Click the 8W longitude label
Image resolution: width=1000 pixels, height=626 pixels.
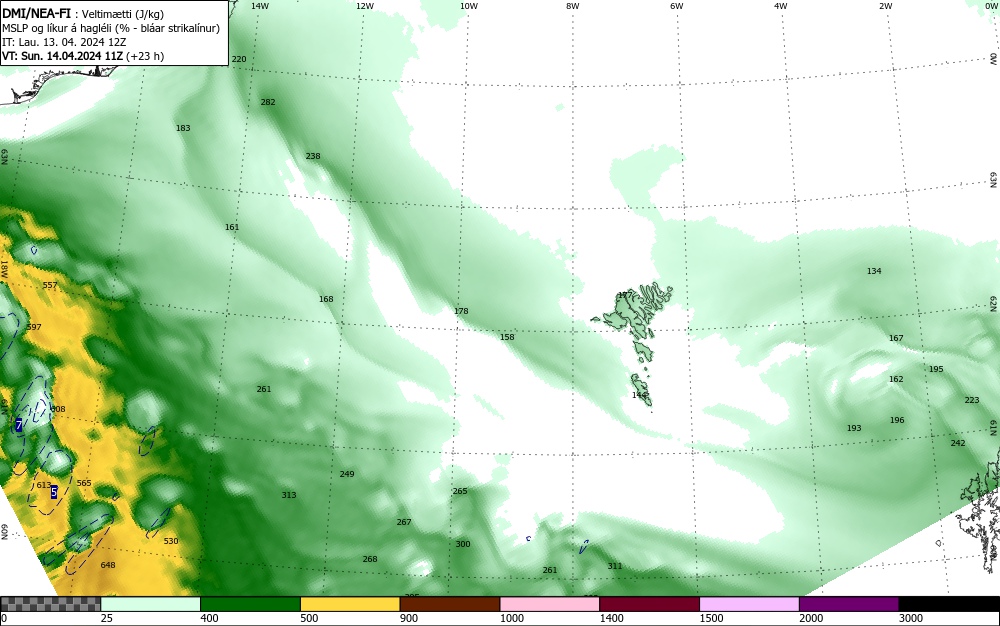[573, 6]
